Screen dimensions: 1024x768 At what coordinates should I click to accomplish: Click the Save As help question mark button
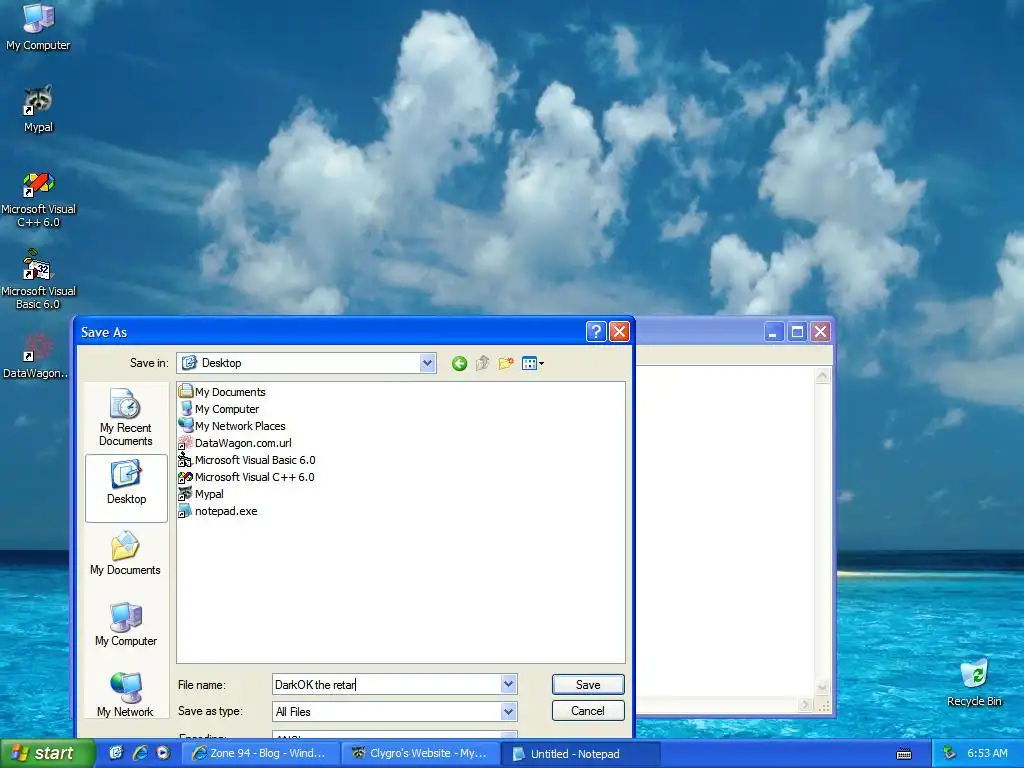pyautogui.click(x=596, y=332)
